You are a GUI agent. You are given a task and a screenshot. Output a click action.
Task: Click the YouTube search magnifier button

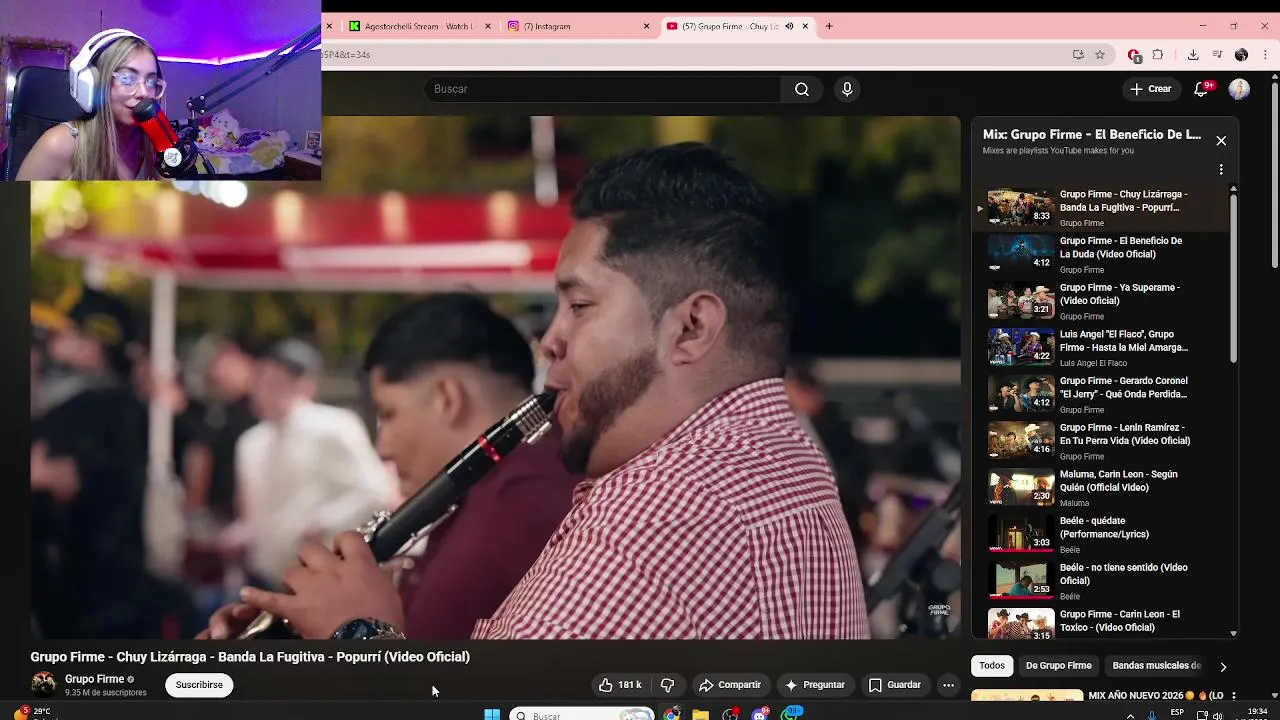(x=802, y=89)
